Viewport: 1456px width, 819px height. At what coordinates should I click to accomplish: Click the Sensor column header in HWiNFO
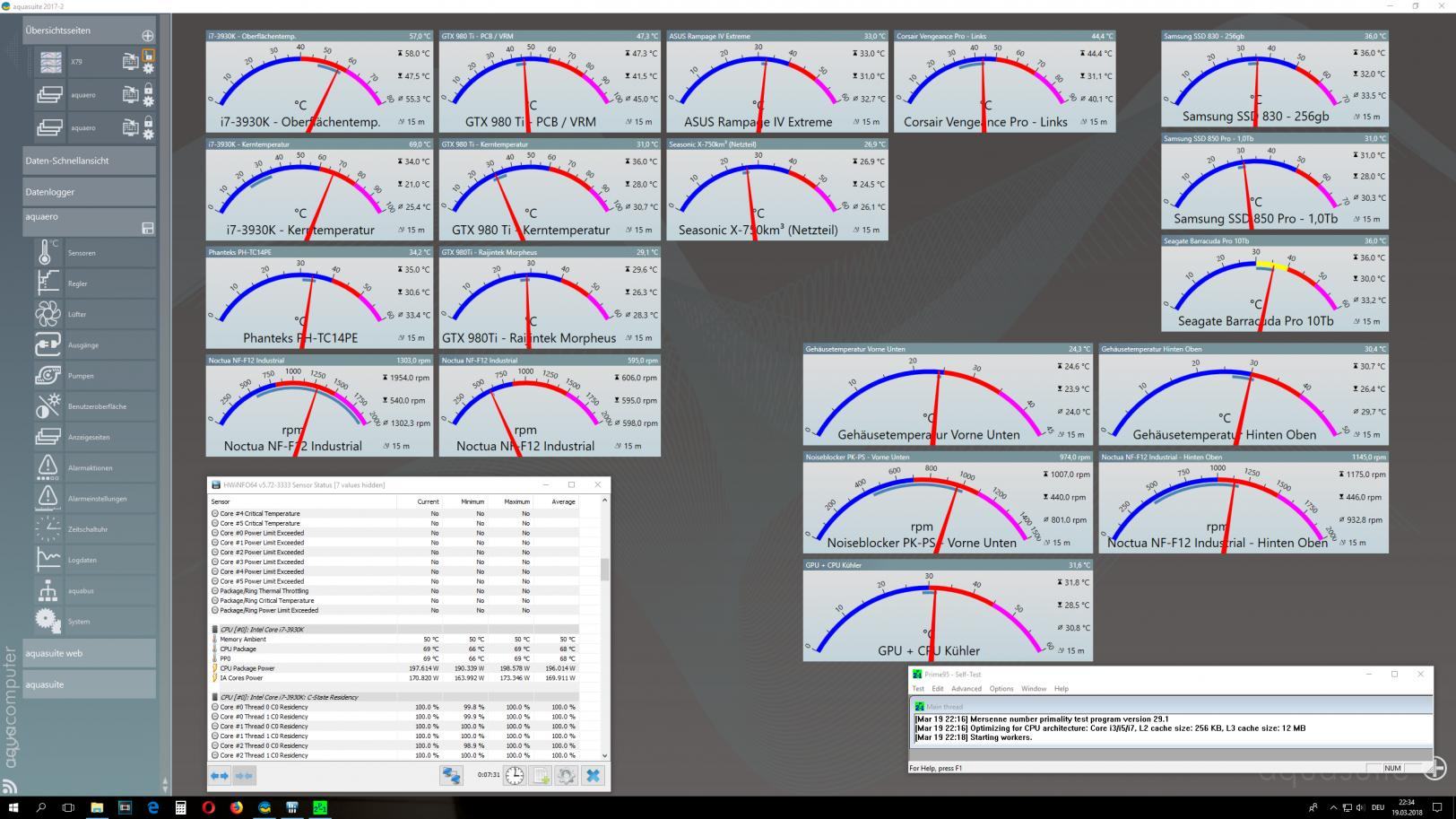tap(302, 502)
